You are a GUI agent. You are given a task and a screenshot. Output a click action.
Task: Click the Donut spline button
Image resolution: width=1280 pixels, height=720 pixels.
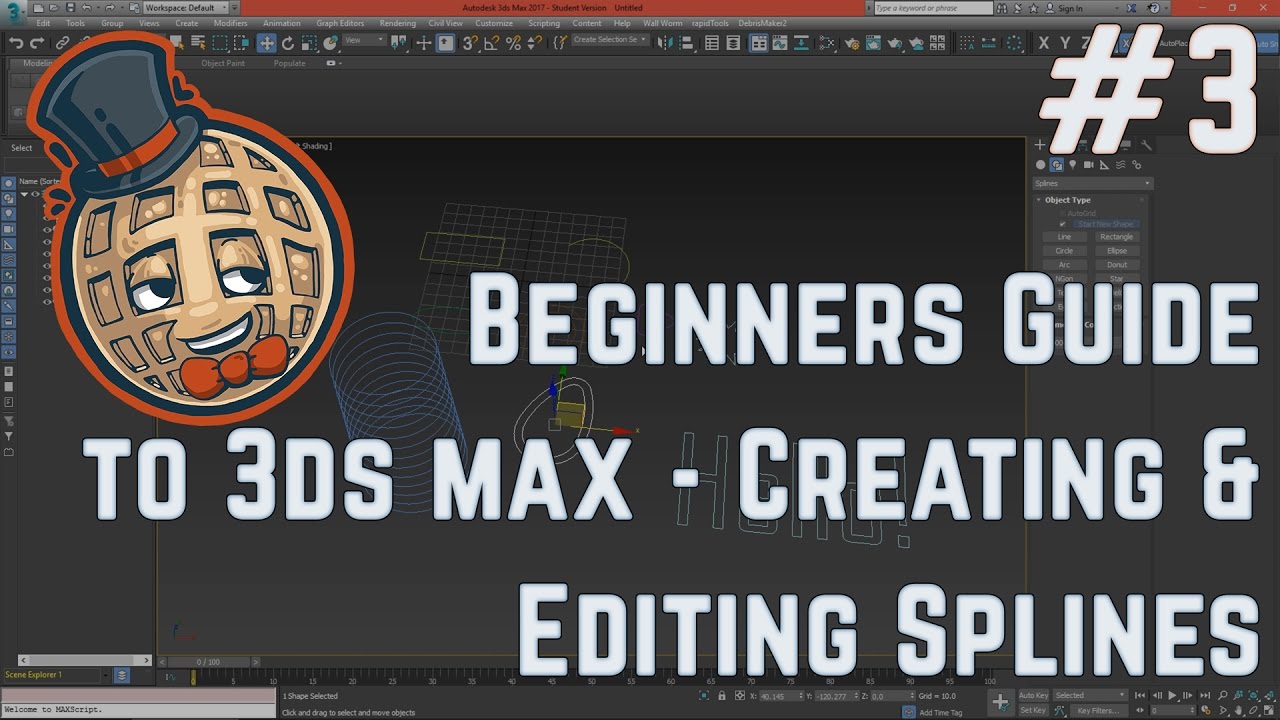[x=1116, y=265]
